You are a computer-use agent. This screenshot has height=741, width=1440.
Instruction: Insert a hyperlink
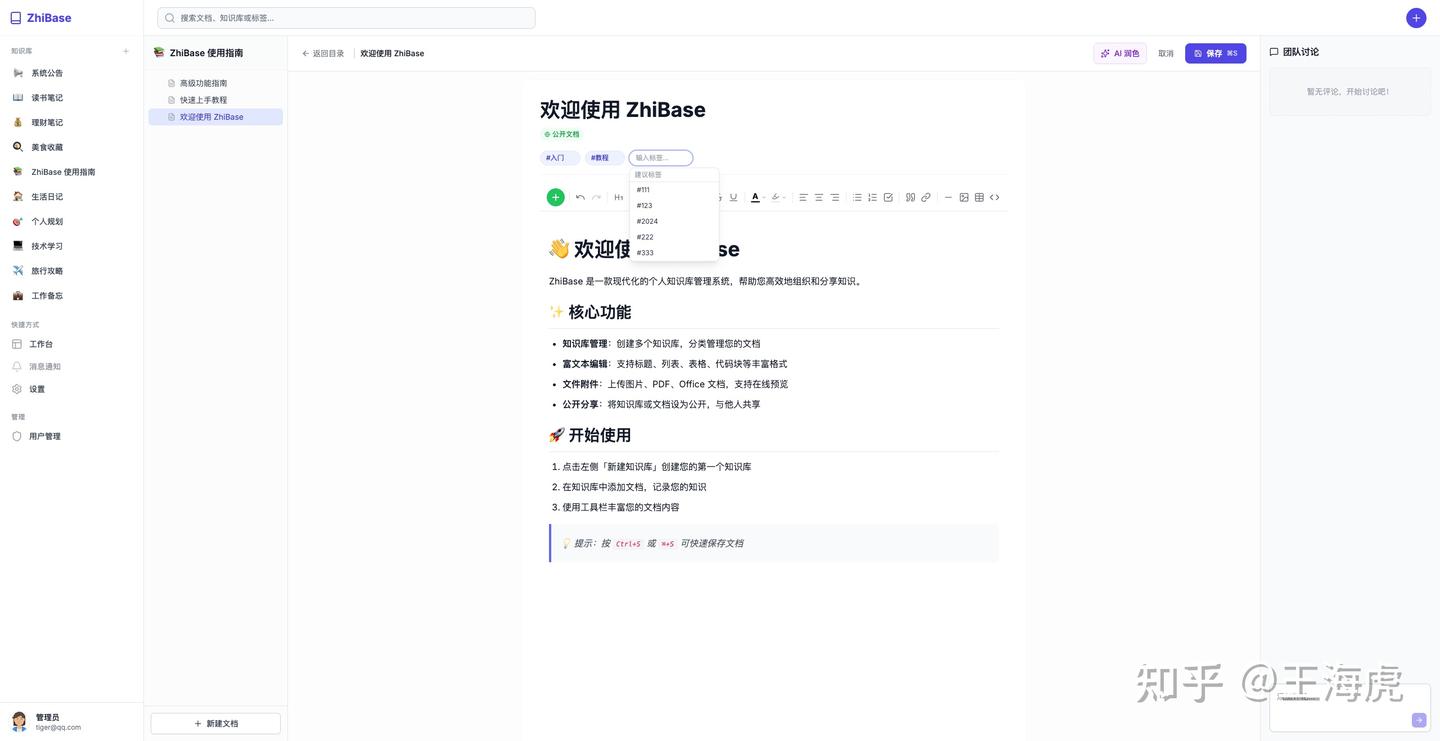click(926, 197)
